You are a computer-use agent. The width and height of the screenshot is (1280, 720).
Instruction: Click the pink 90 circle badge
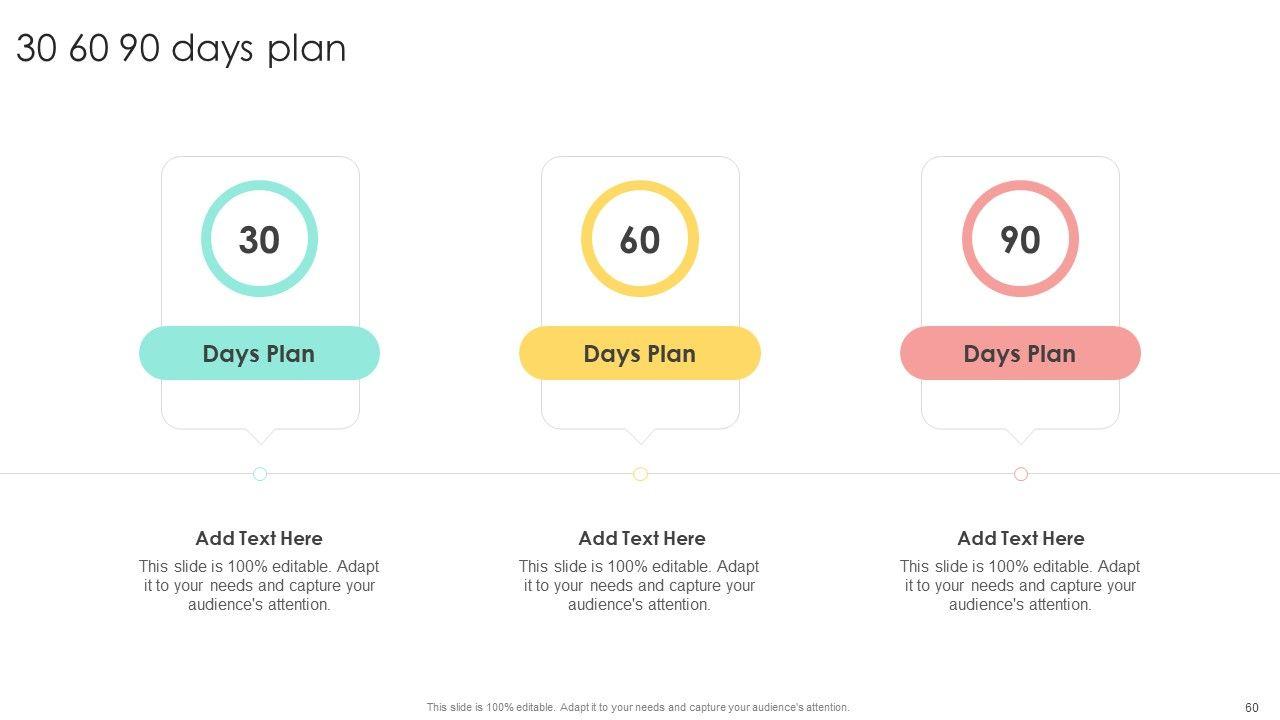[1020, 239]
